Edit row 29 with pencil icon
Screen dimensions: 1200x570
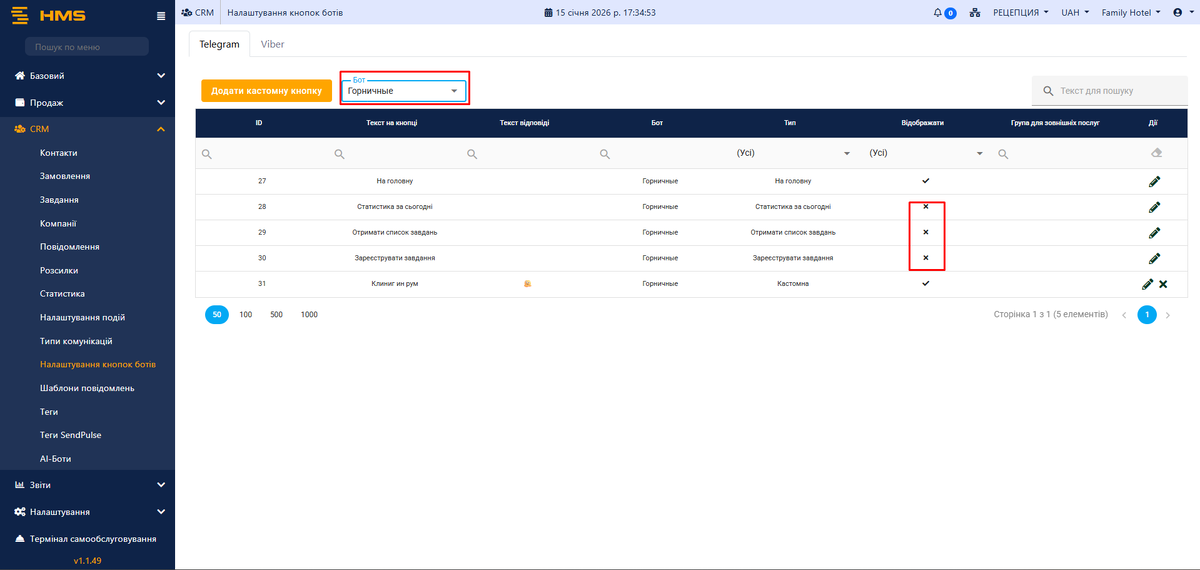1154,232
